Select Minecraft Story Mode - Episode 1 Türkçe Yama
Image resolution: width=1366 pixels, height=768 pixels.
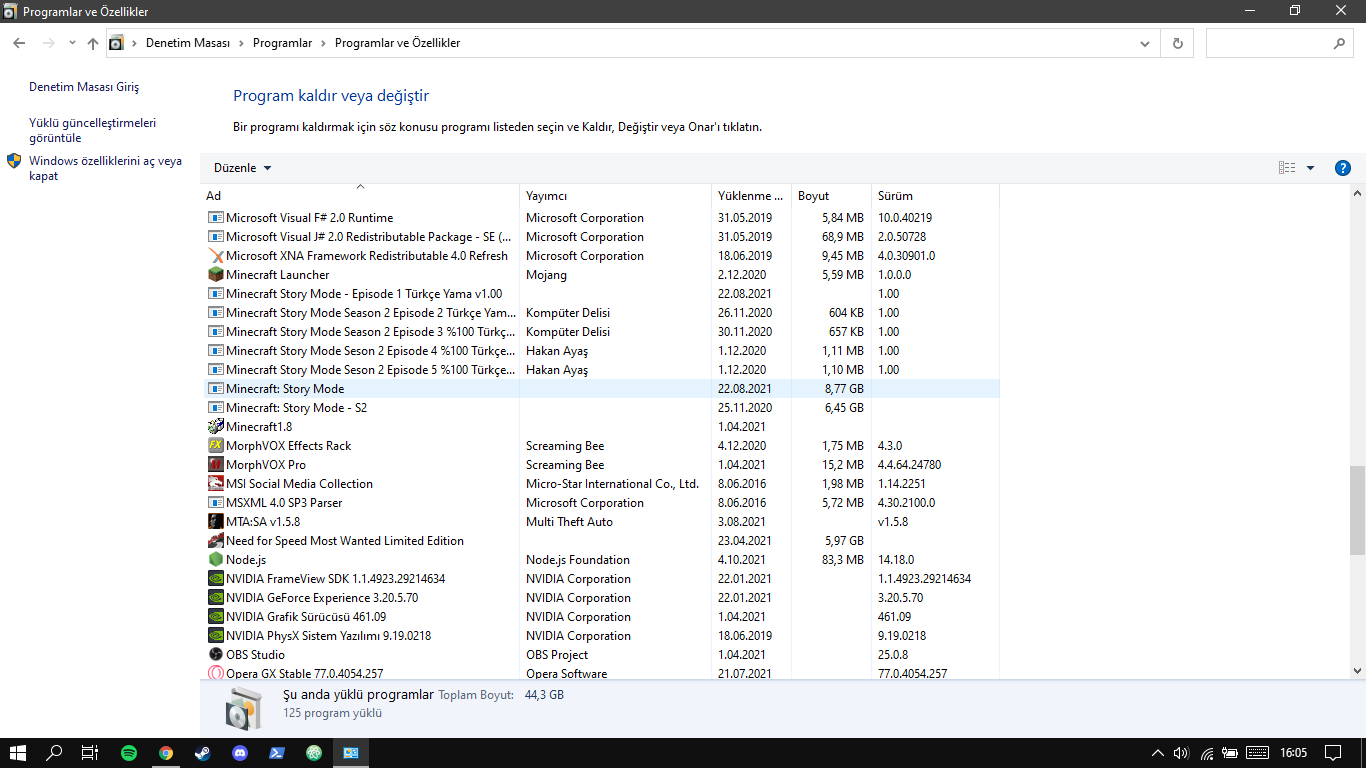coord(602,294)
